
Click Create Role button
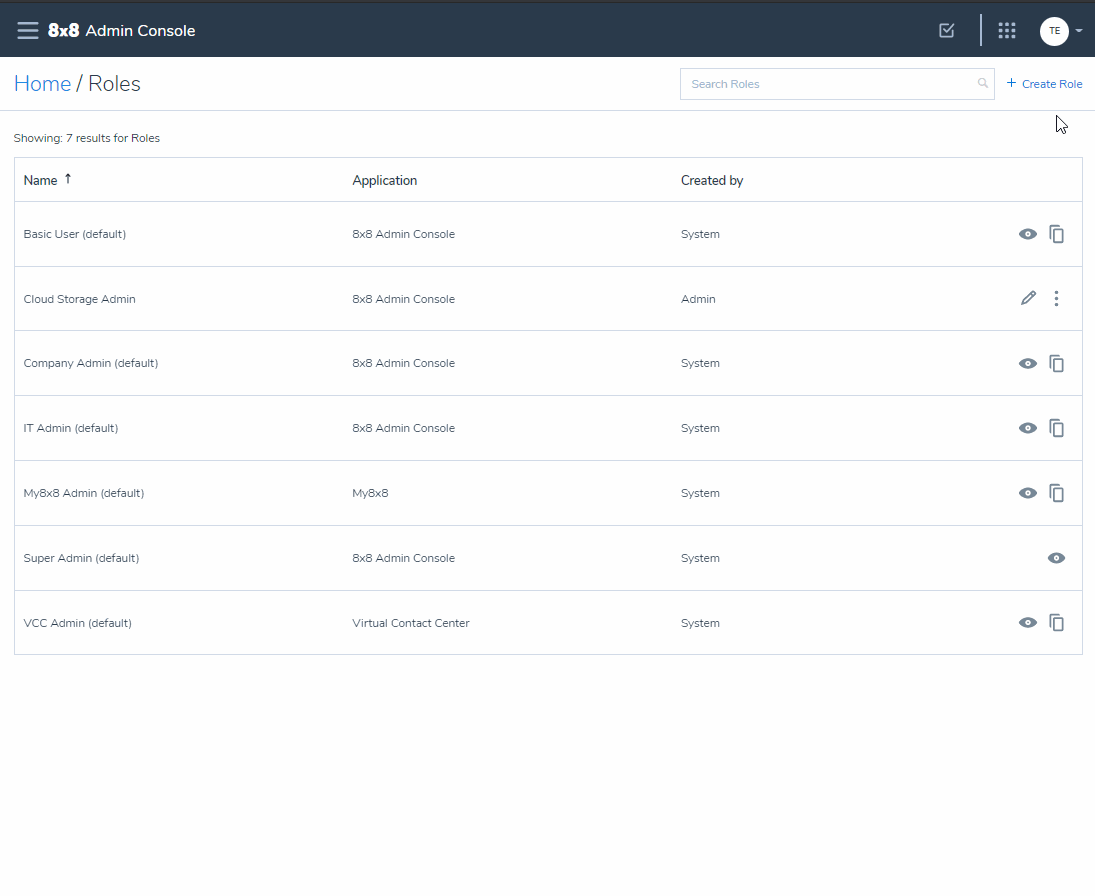(x=1044, y=84)
